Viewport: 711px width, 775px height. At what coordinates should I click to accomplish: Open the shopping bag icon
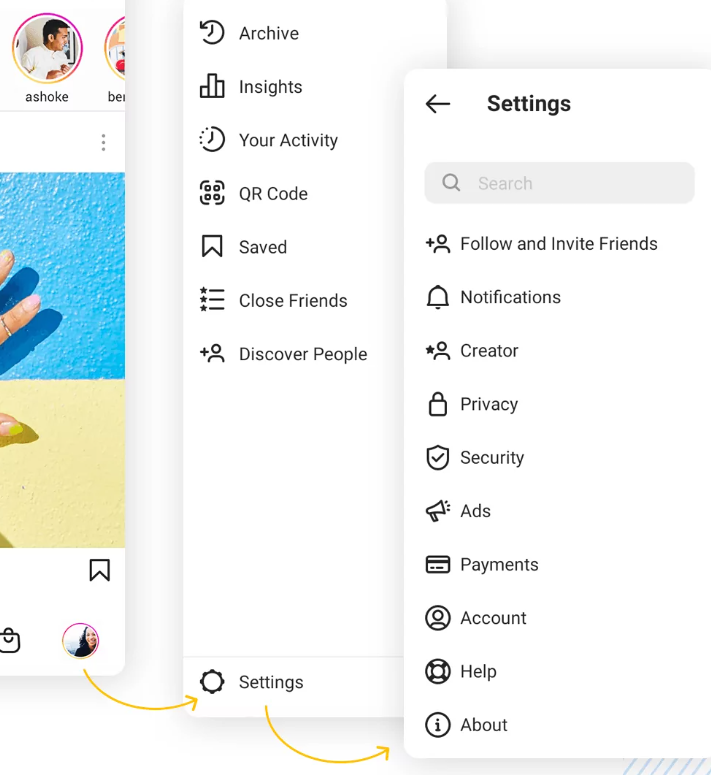point(9,641)
